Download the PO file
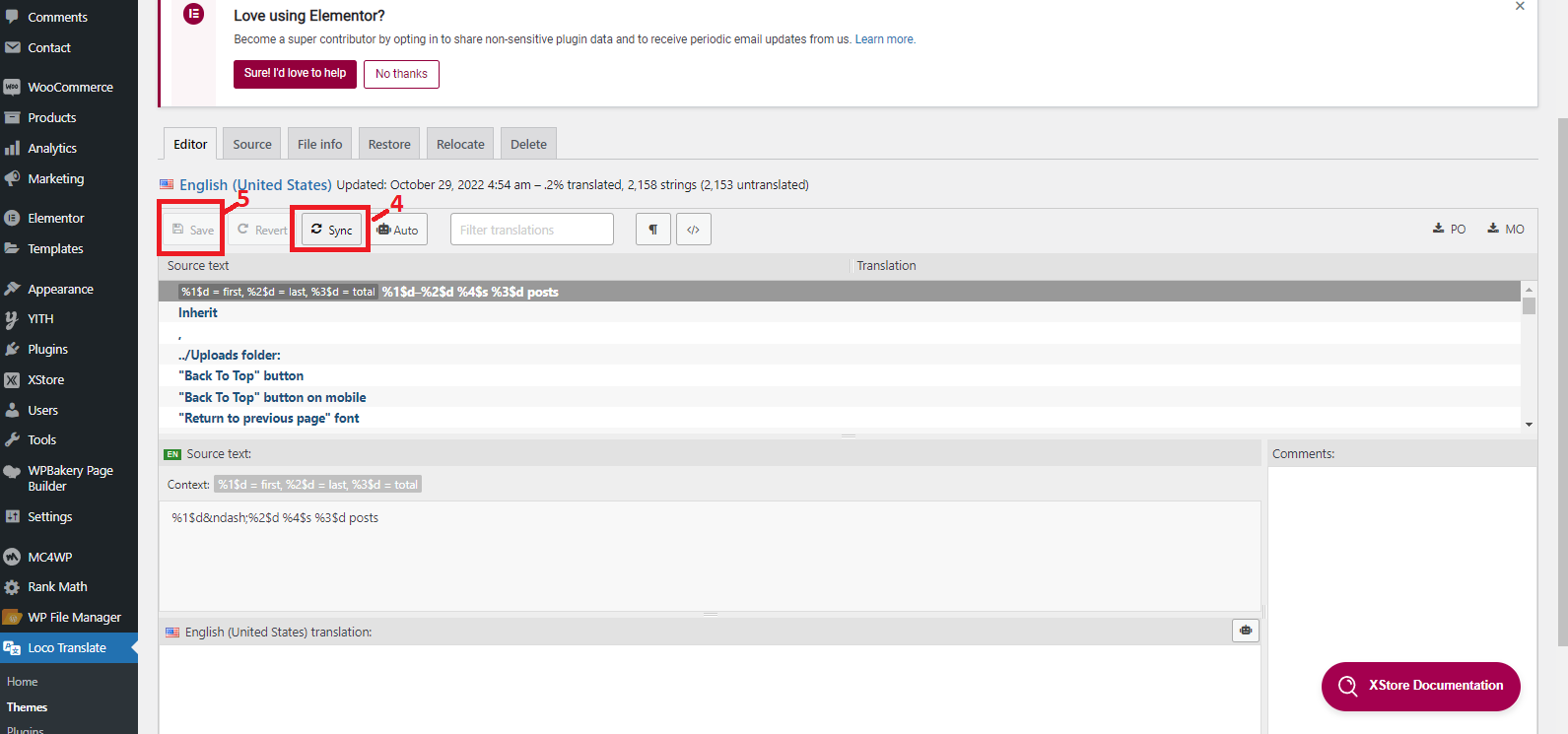The height and width of the screenshot is (734, 1568). pos(1449,229)
